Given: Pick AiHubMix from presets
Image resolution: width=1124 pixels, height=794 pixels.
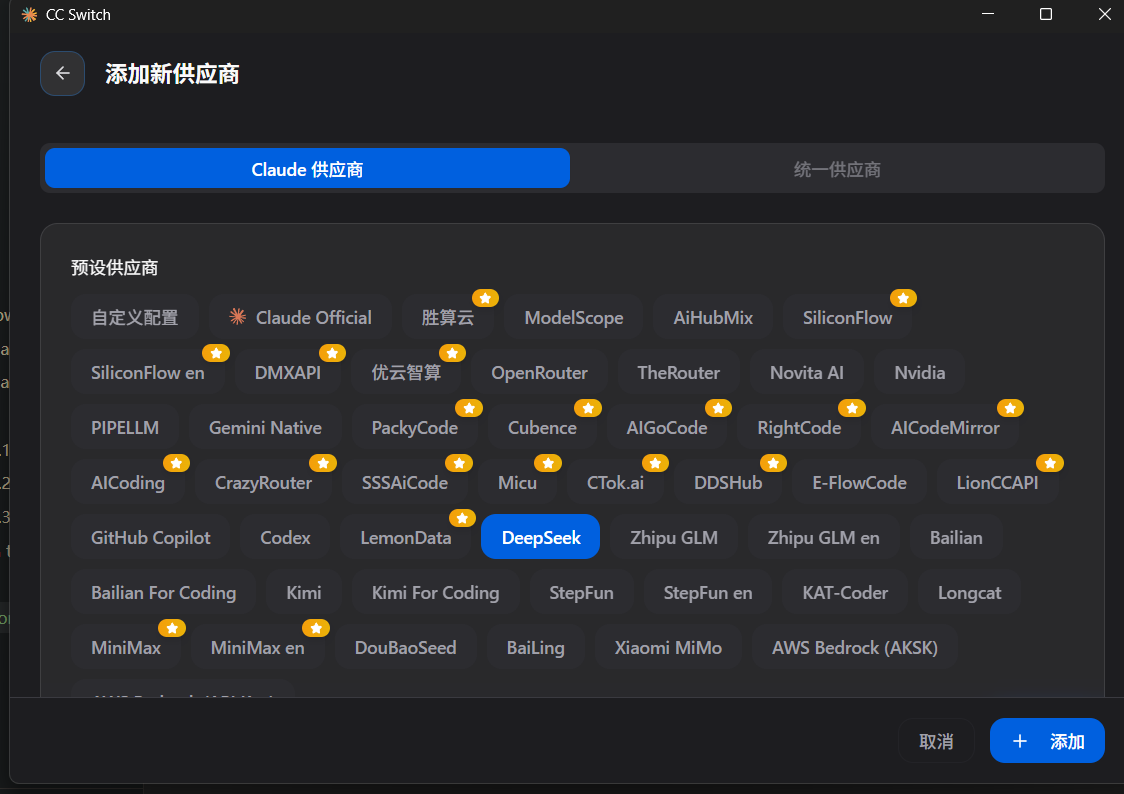Looking at the screenshot, I should coord(713,317).
